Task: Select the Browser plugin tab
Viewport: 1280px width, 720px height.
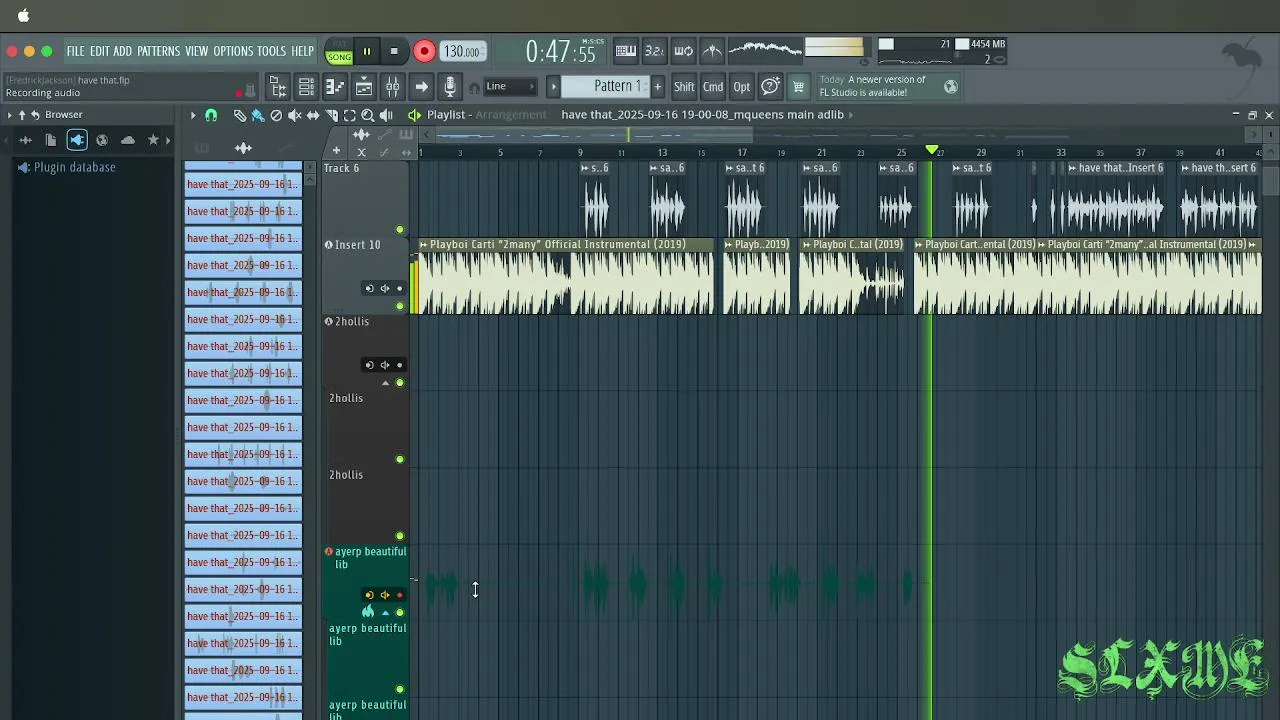Action: (77, 140)
